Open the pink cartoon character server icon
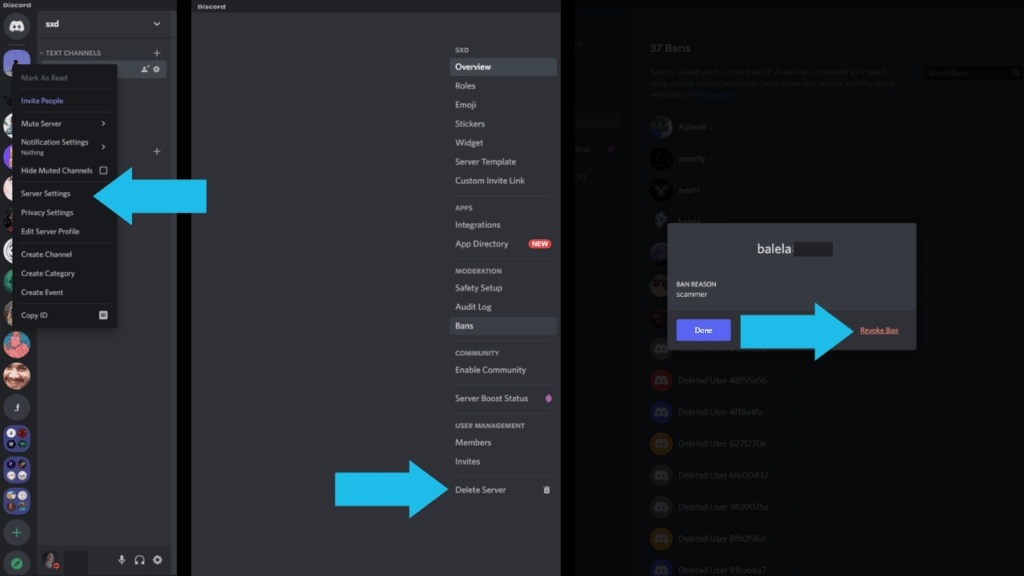This screenshot has width=1024, height=576. point(17,345)
